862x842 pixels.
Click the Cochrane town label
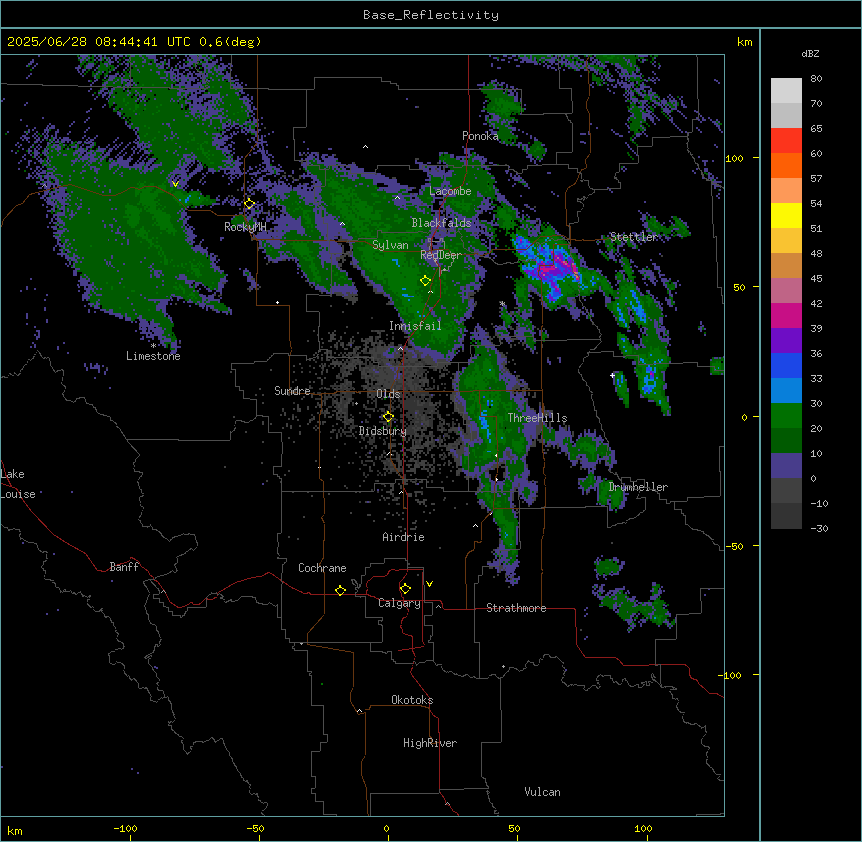point(322,568)
